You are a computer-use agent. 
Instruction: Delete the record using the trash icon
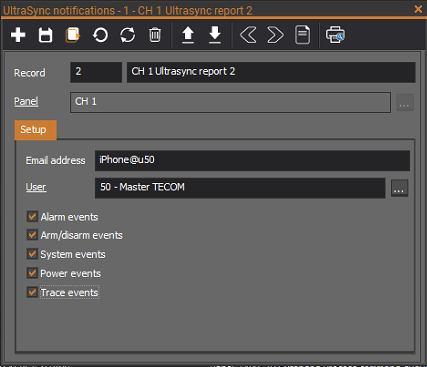tap(155, 35)
